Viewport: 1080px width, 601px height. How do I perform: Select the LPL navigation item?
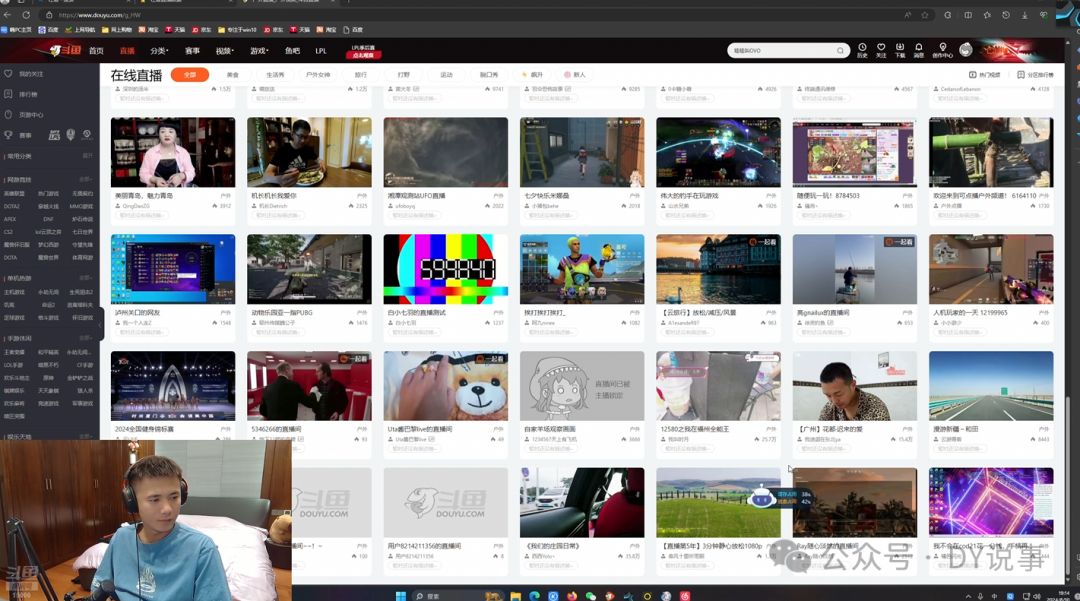click(x=321, y=50)
